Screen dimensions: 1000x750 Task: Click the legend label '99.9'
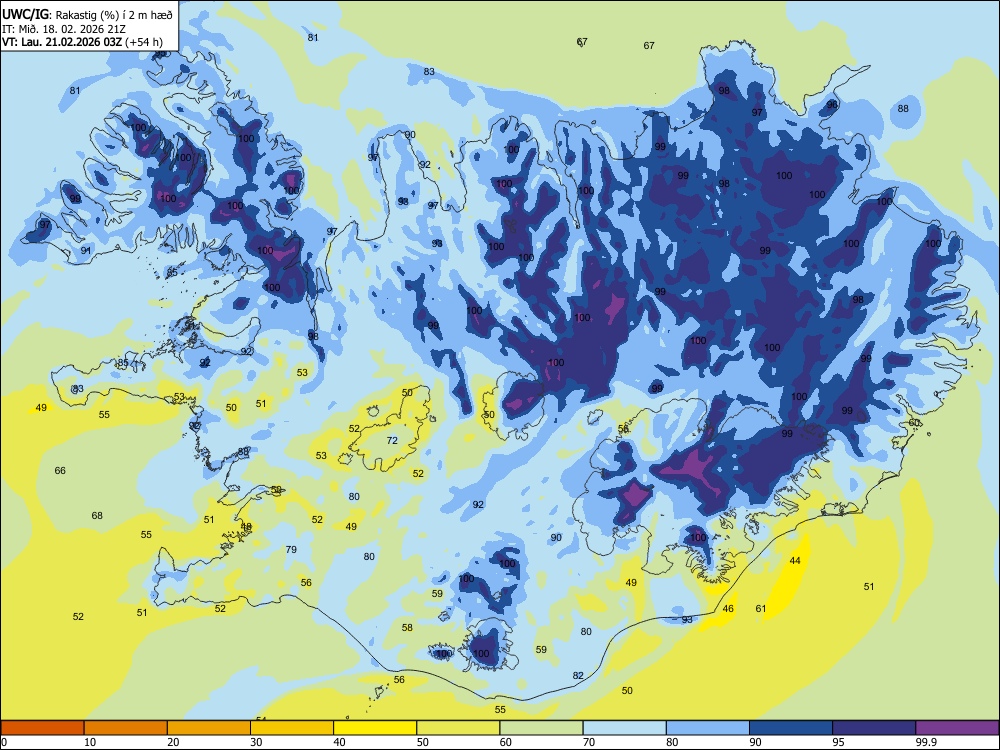click(x=925, y=742)
